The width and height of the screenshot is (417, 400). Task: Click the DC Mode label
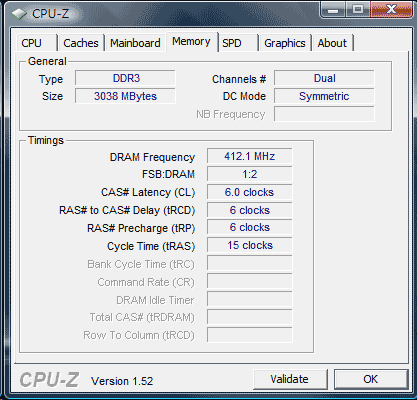point(244,96)
